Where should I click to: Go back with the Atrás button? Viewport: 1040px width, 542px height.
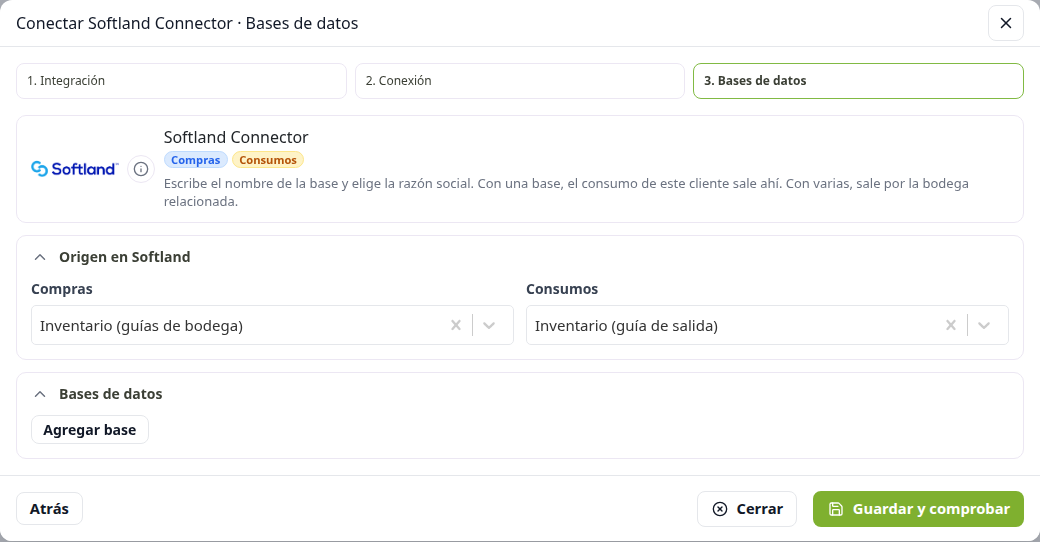49,509
